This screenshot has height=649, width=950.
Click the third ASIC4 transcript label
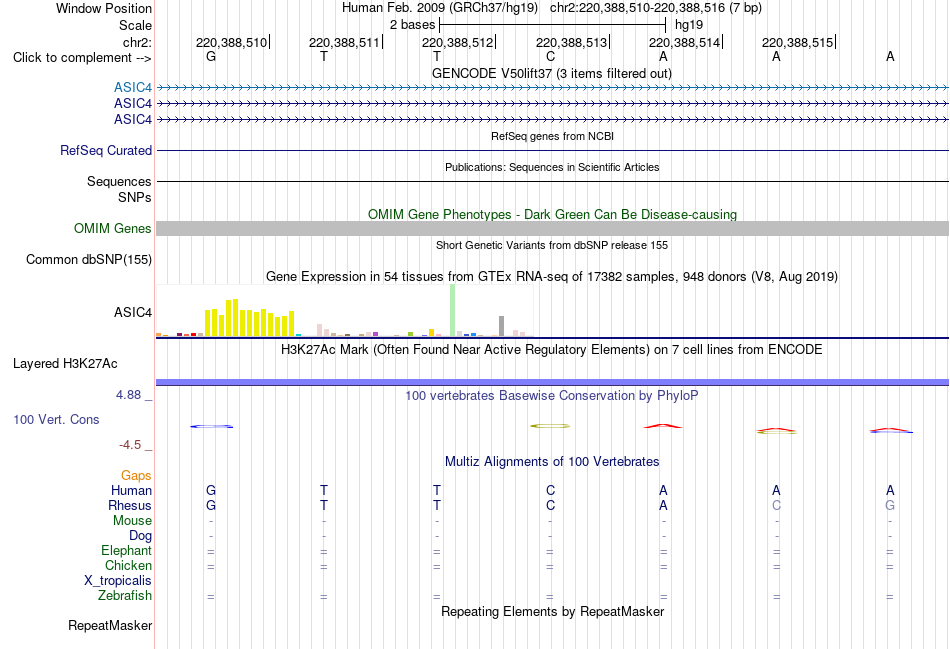tap(133, 119)
